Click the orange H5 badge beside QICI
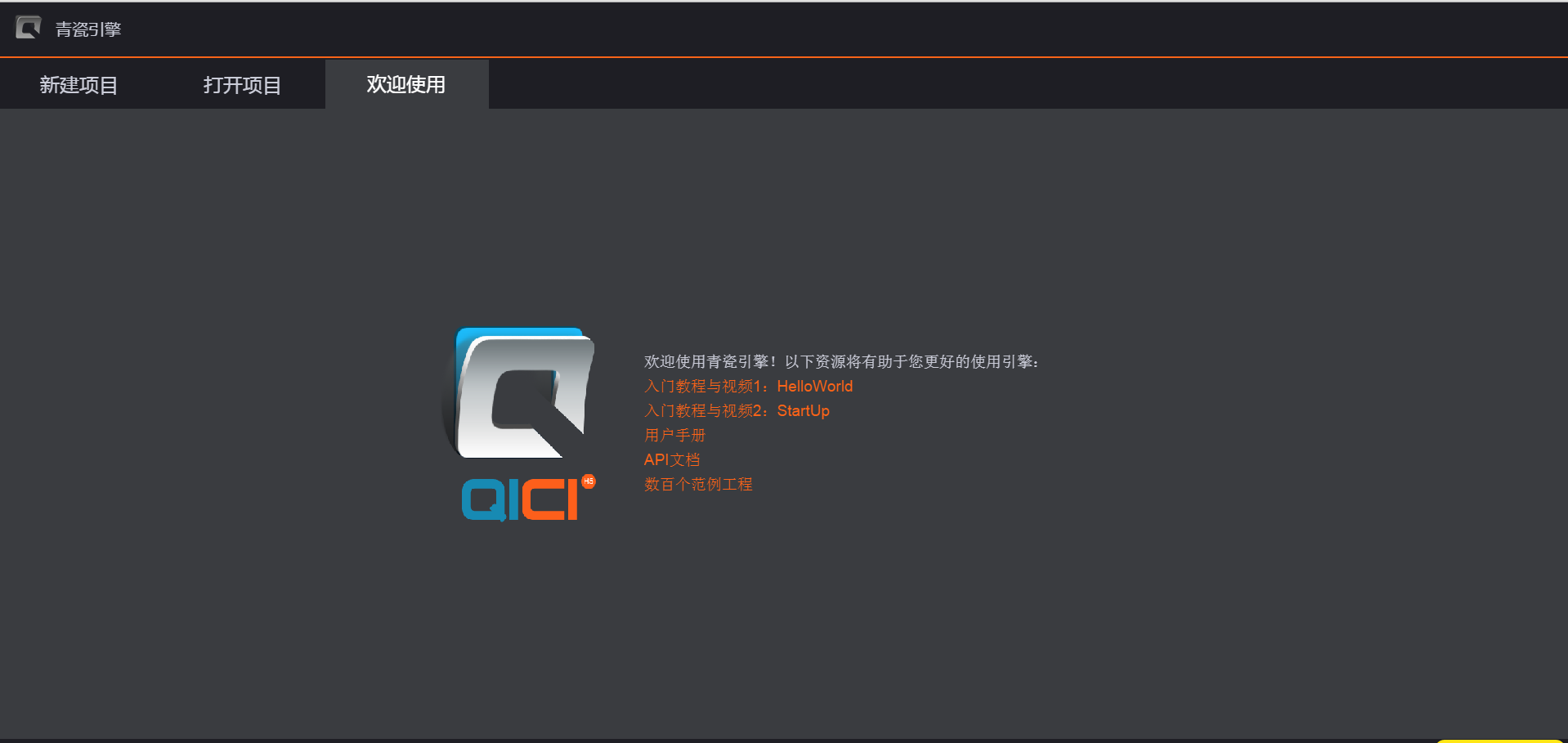Viewport: 1568px width, 743px height. 589,481
